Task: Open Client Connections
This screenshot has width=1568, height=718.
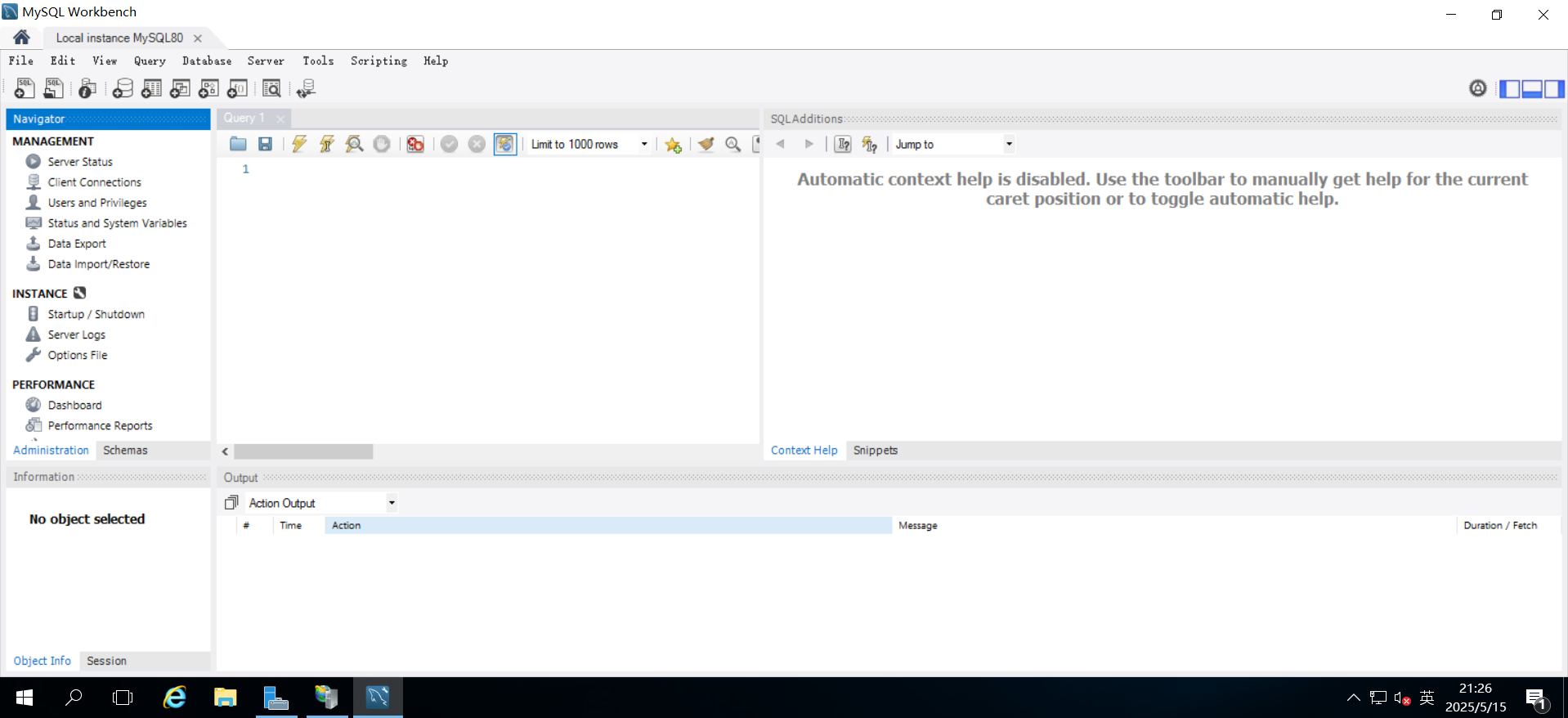Action: click(94, 182)
